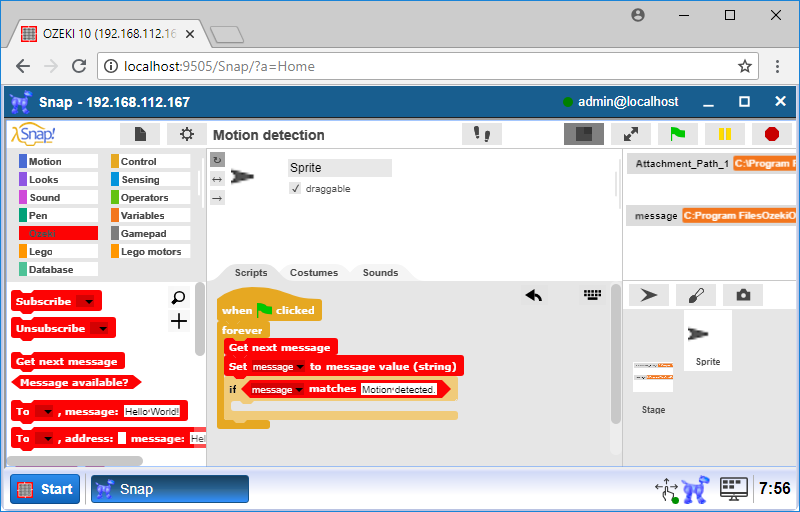The image size is (800, 512).
Task: Open the Unsubscribe block dropdown
Action: tap(103, 329)
